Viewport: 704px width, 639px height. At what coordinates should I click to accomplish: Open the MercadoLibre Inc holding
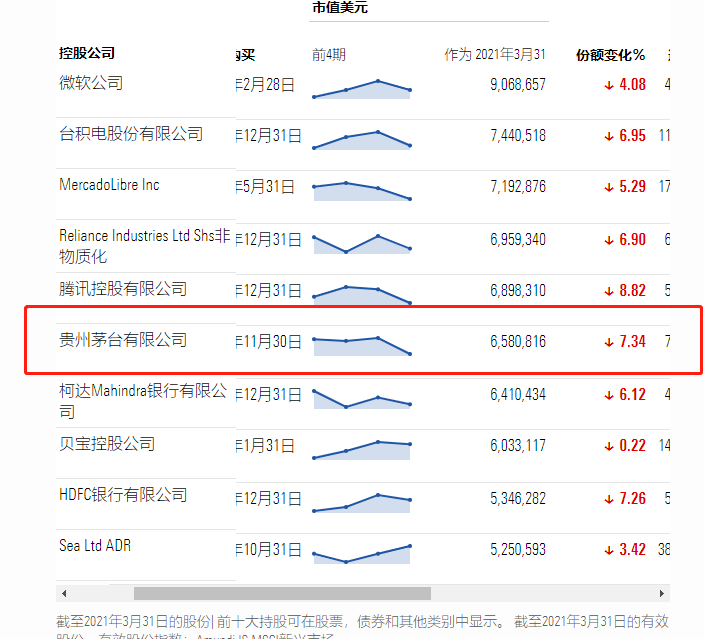point(110,185)
